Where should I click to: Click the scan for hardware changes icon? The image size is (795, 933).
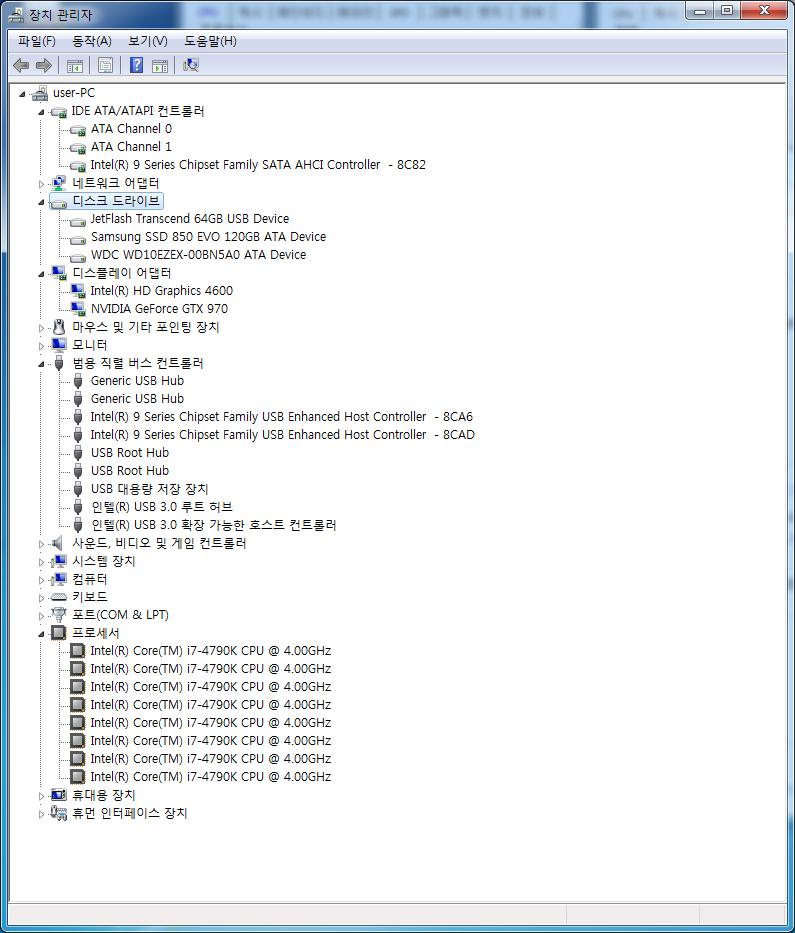point(190,65)
